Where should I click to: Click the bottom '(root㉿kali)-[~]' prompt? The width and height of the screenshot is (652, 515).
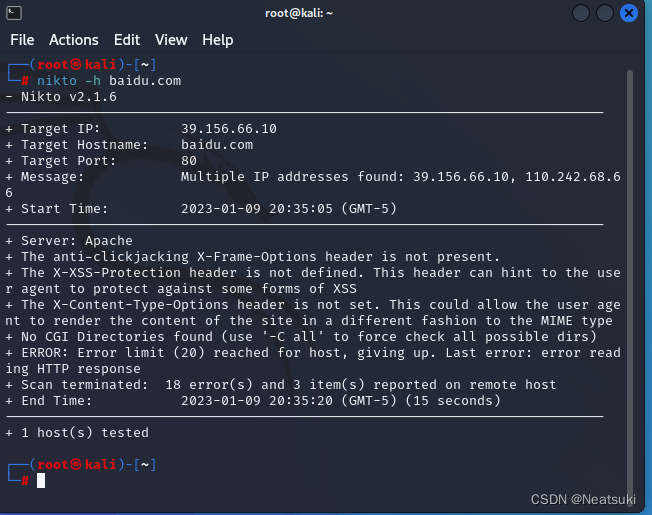click(x=93, y=464)
